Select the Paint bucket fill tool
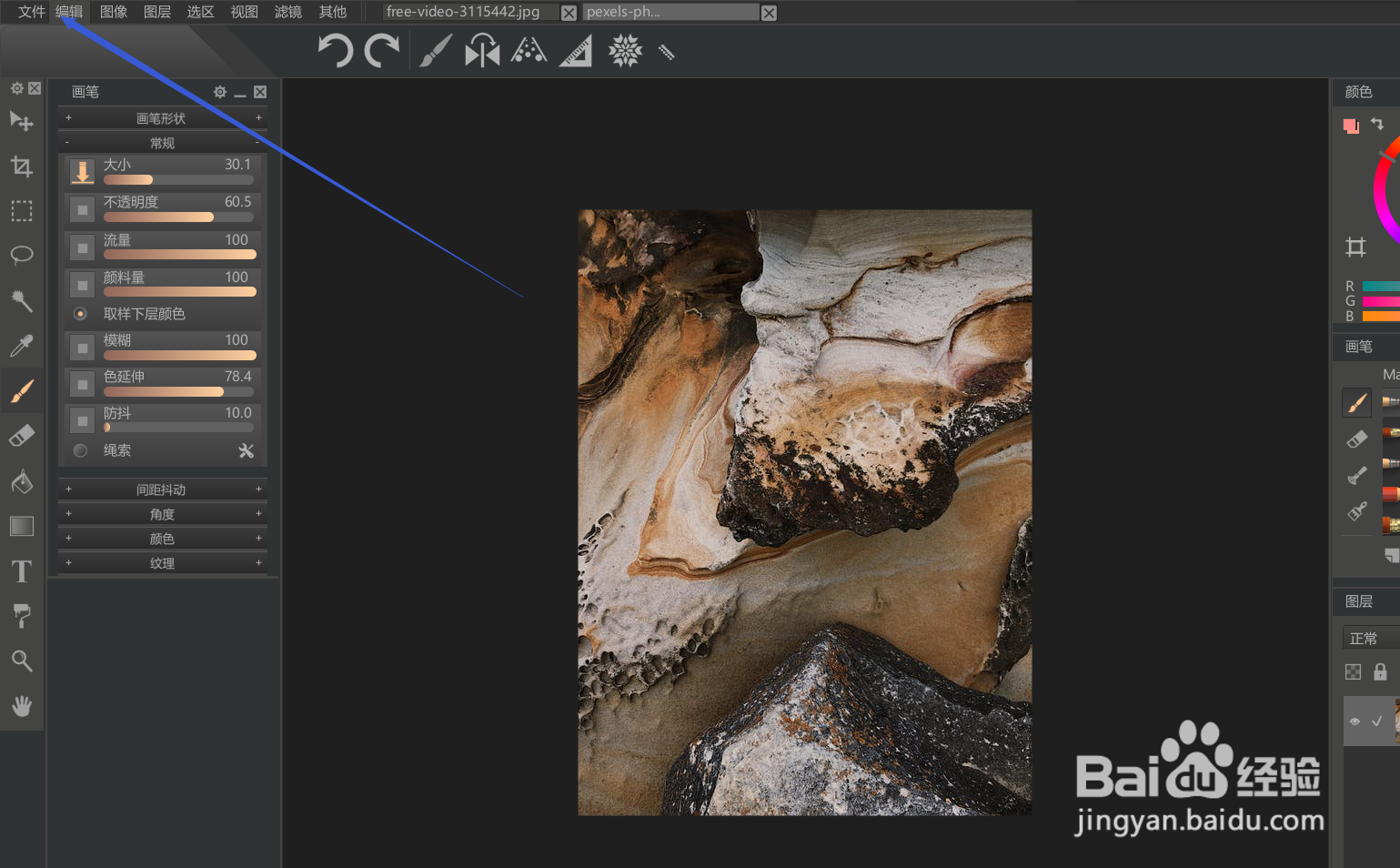 (x=22, y=480)
